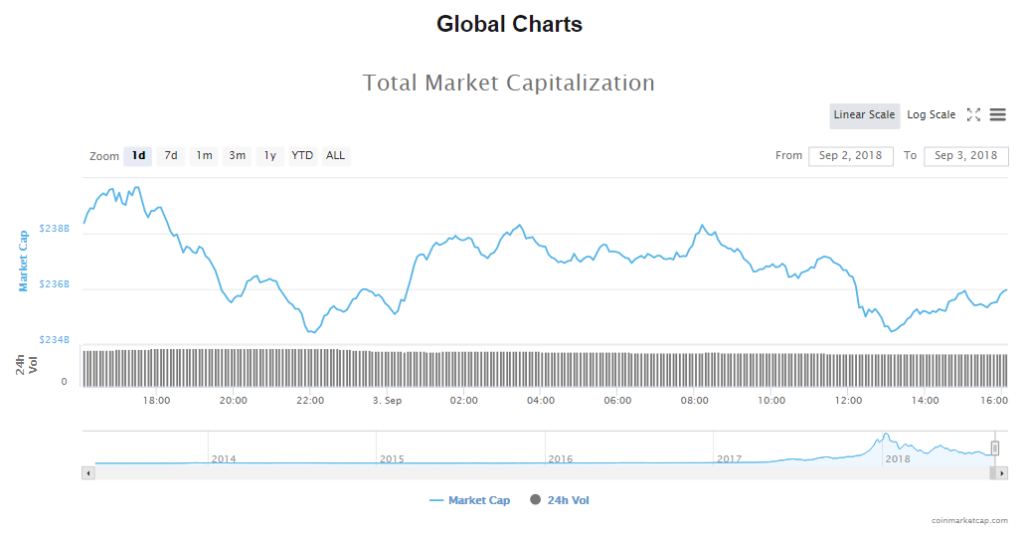Click the fullscreen expand icon
Screen dimensions: 1024x535
974,115
